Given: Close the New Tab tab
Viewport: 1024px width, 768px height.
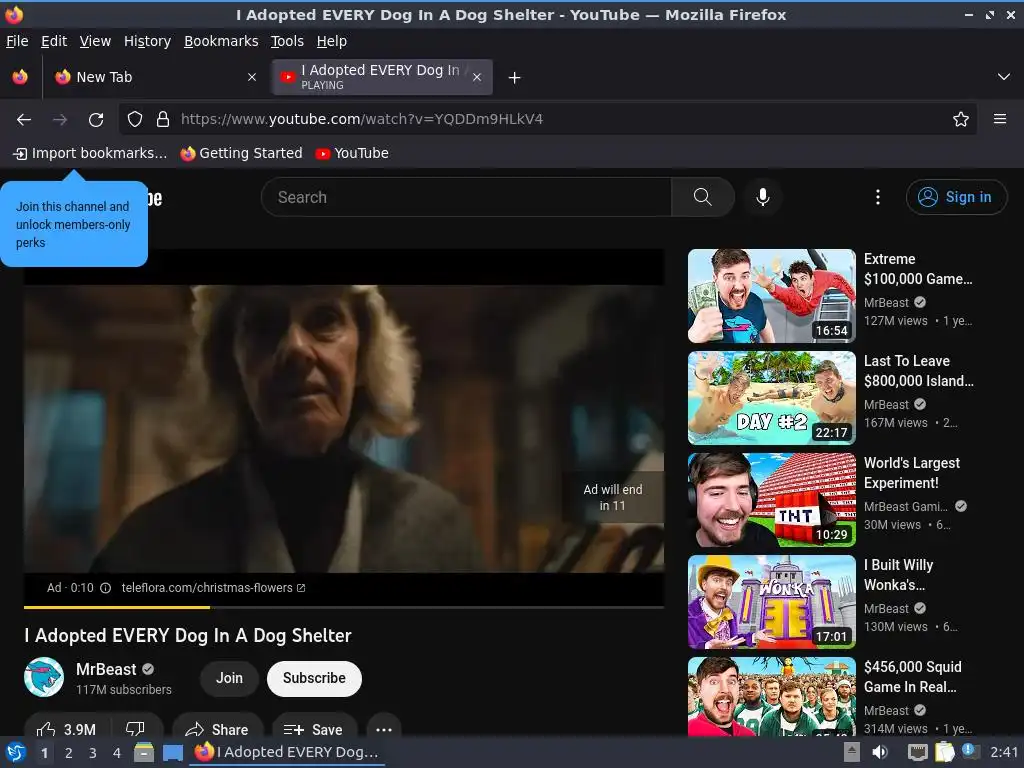Looking at the screenshot, I should pos(251,77).
